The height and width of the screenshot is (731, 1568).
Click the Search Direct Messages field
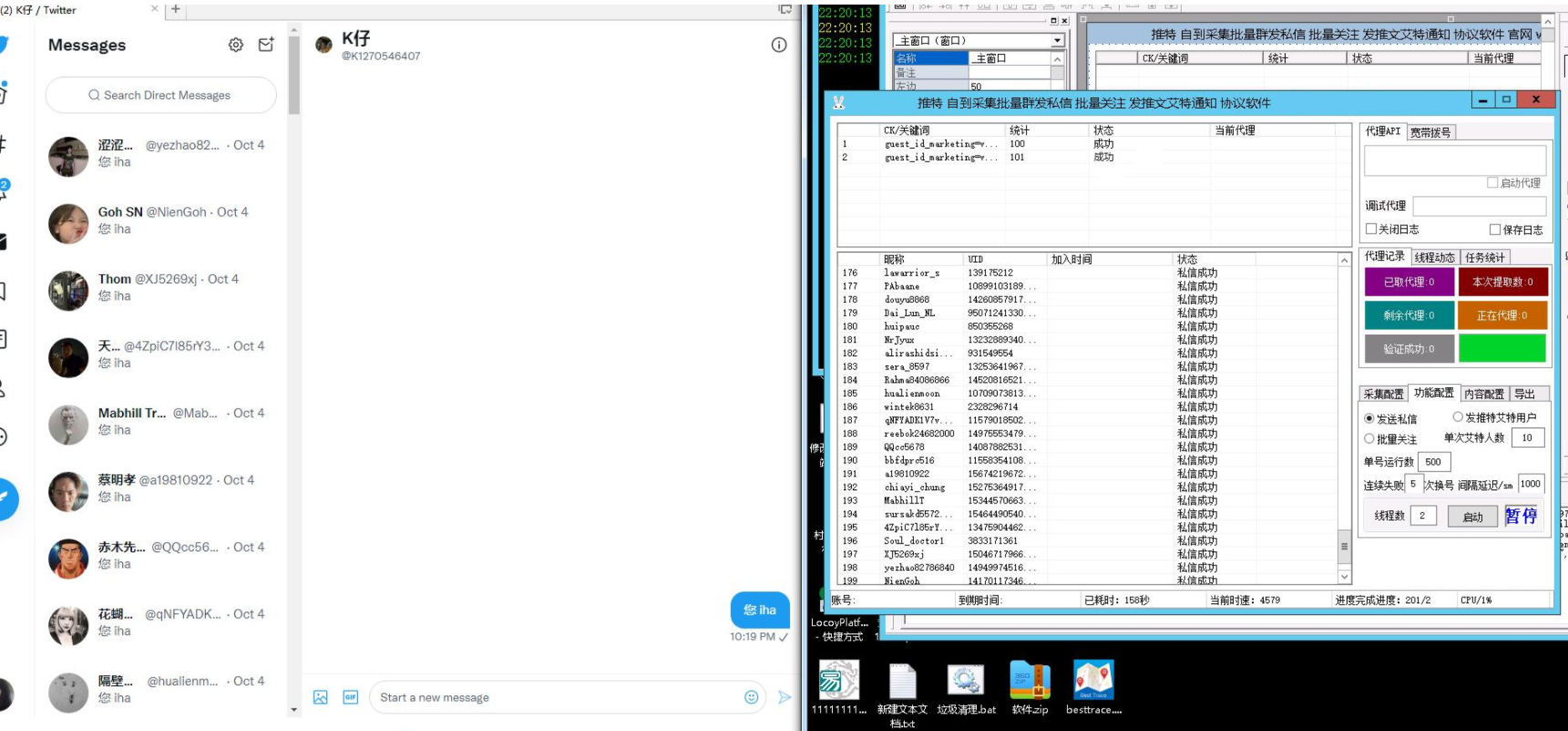point(161,95)
